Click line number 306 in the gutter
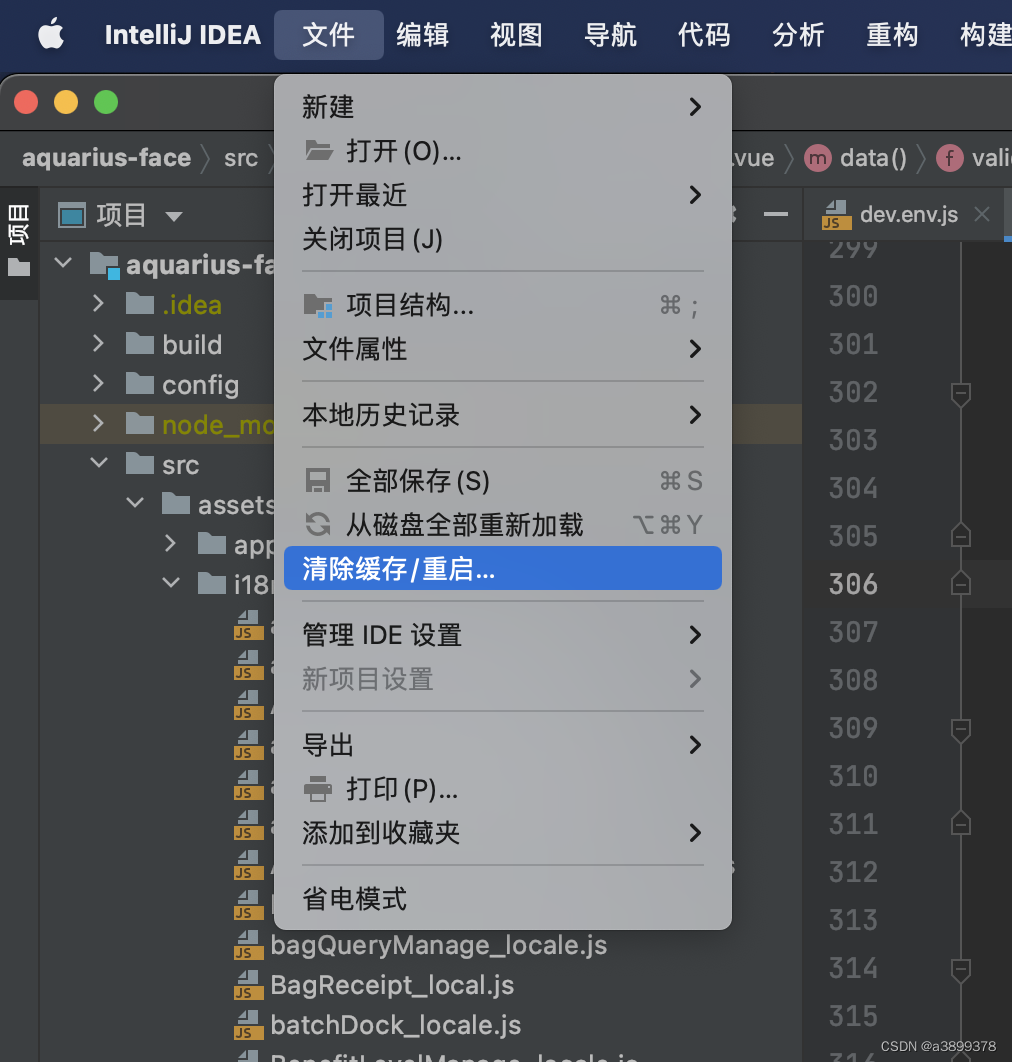This screenshot has width=1012, height=1062. click(851, 584)
